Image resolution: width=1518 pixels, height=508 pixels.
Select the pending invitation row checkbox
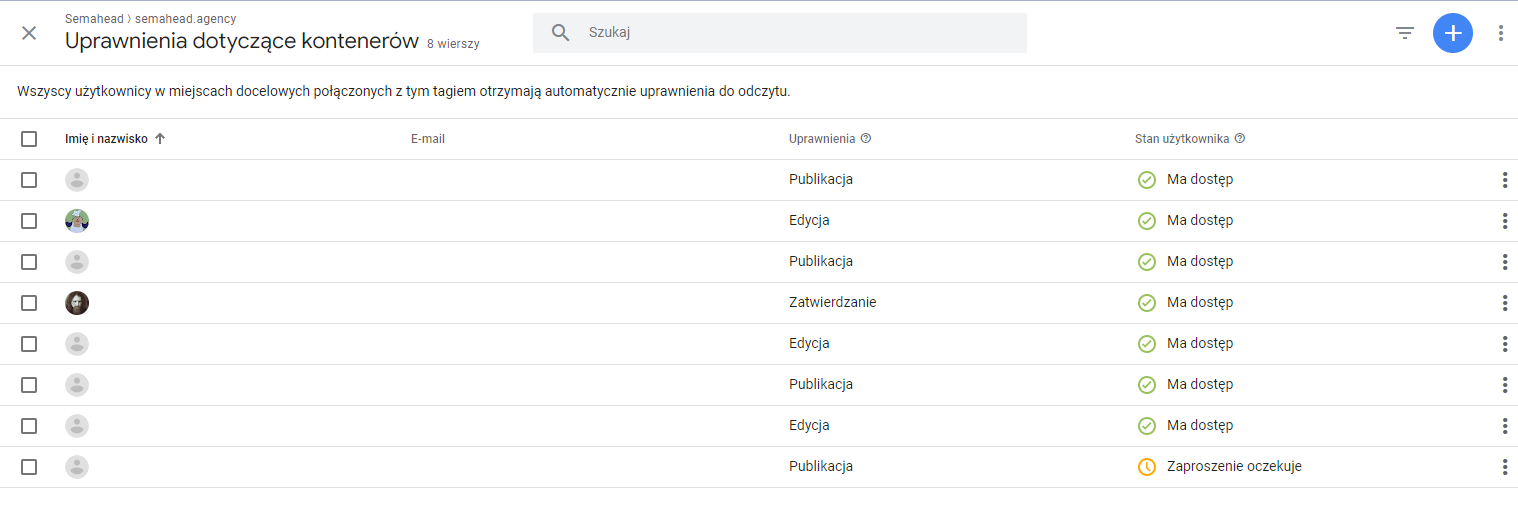(x=29, y=467)
